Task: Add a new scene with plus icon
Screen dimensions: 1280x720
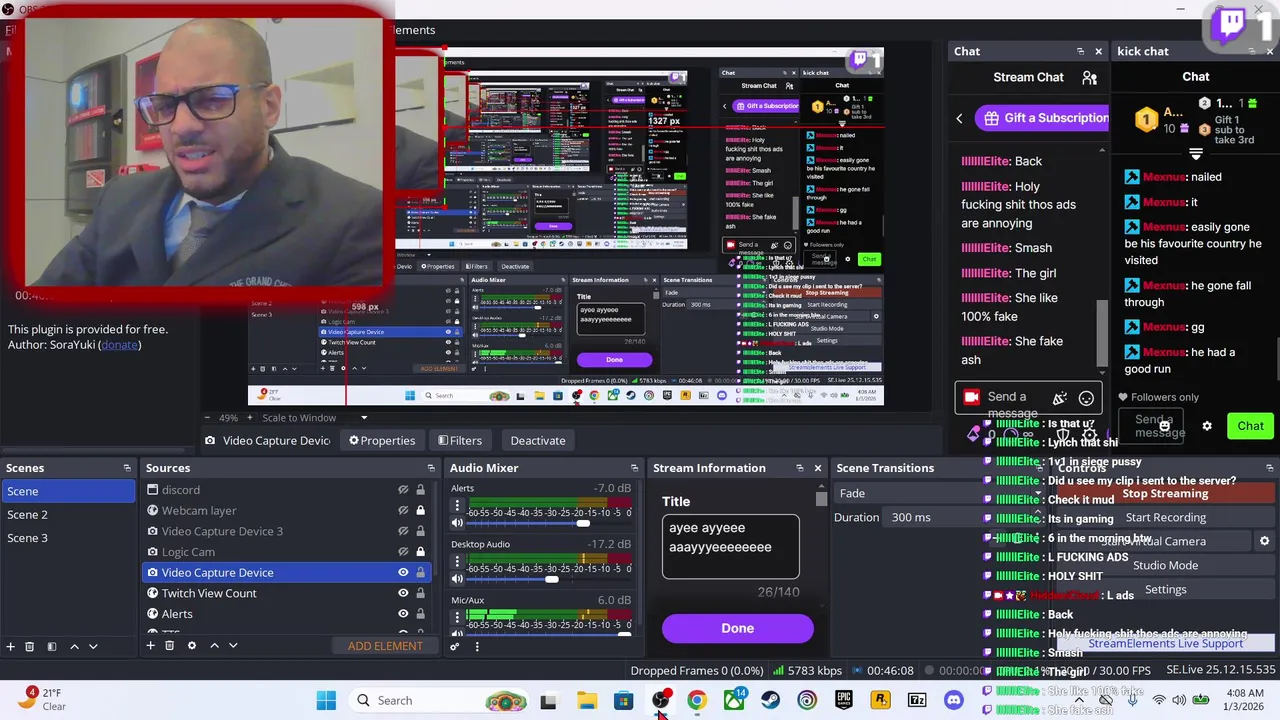Action: click(x=10, y=646)
